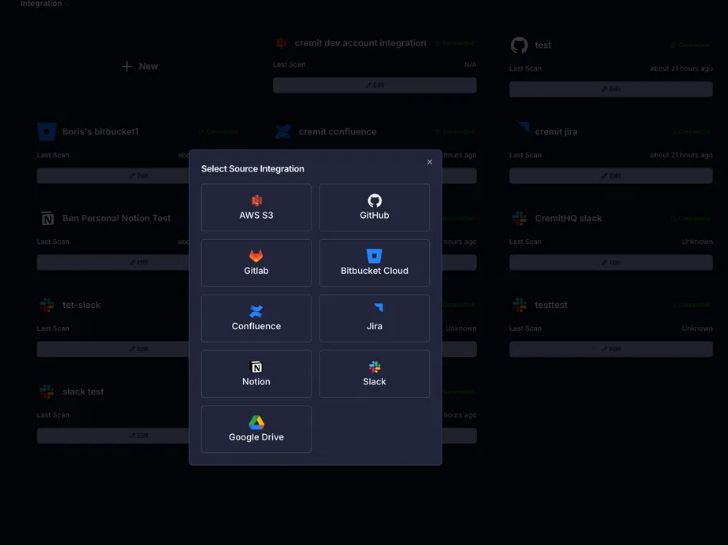The width and height of the screenshot is (728, 545).
Task: Click the 'CremitHQ slack' card title
Action: [x=568, y=218]
